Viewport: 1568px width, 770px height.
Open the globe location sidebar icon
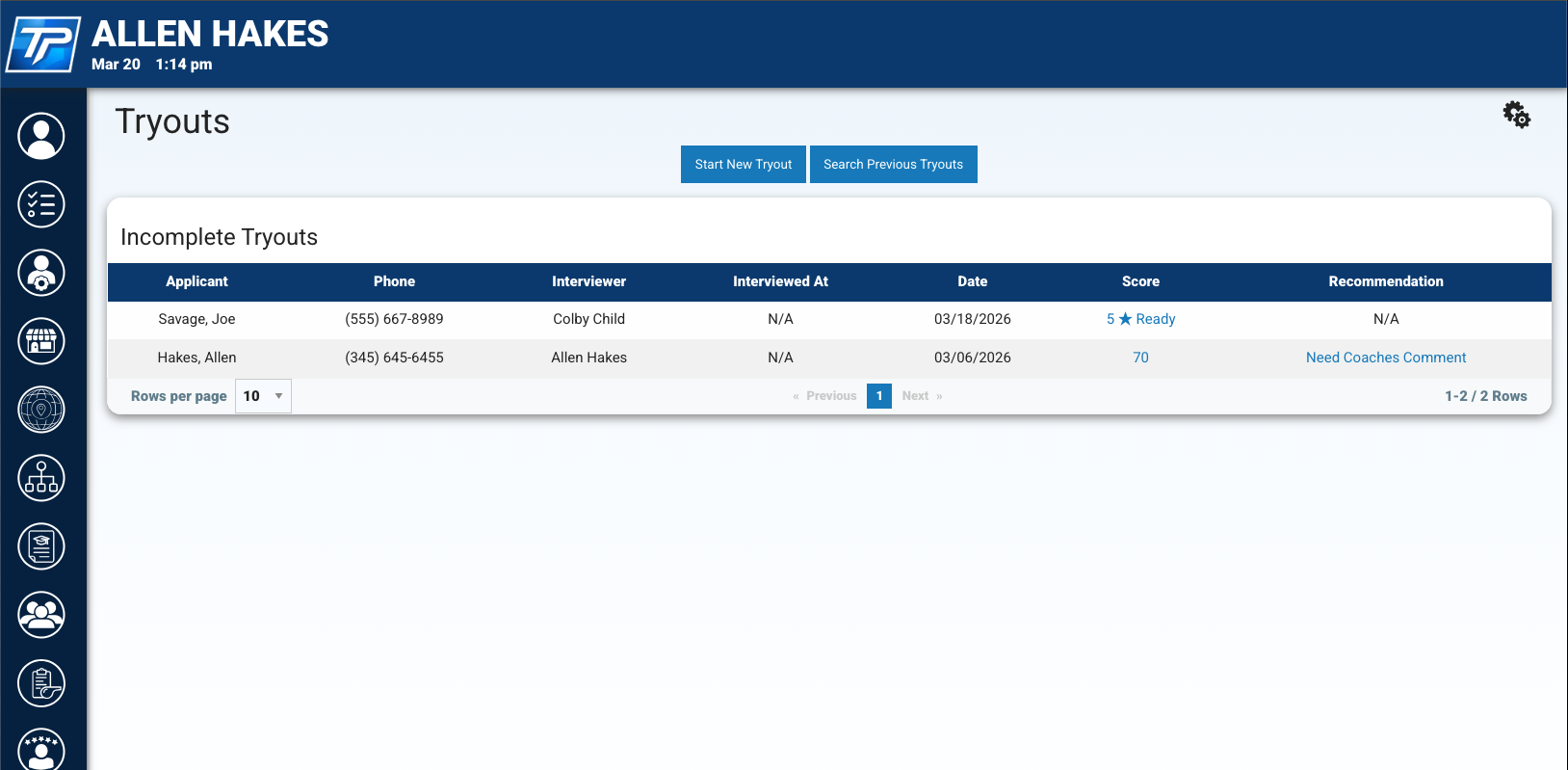[x=41, y=410]
